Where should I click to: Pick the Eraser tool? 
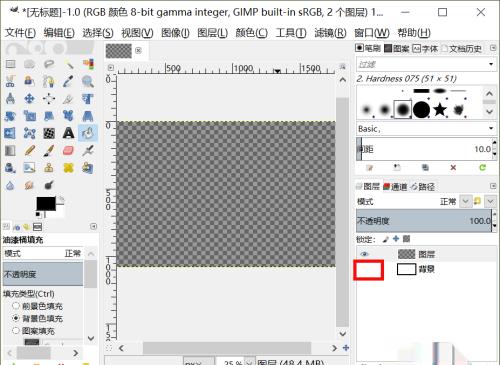(68, 150)
